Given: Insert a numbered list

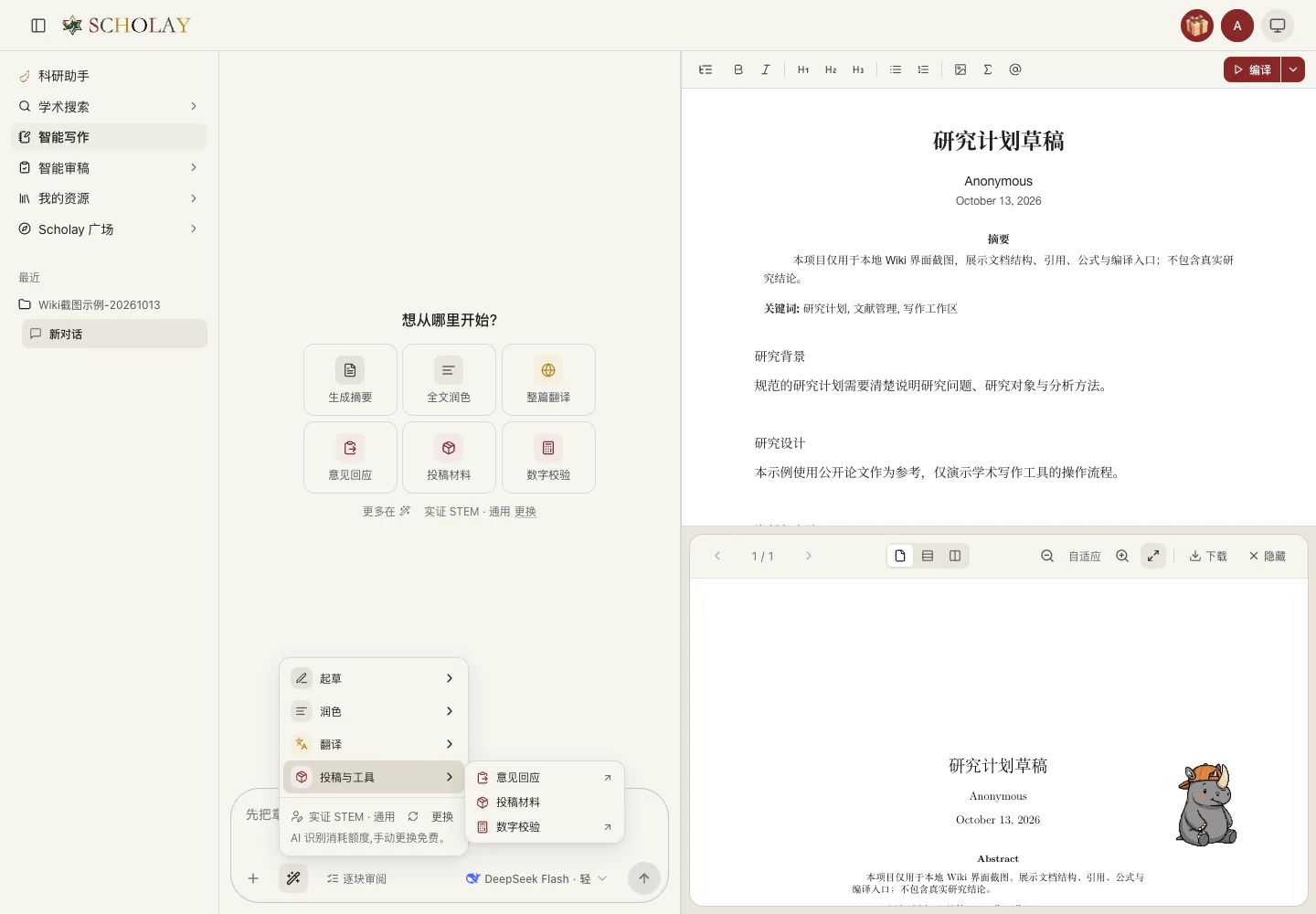Looking at the screenshot, I should (923, 69).
